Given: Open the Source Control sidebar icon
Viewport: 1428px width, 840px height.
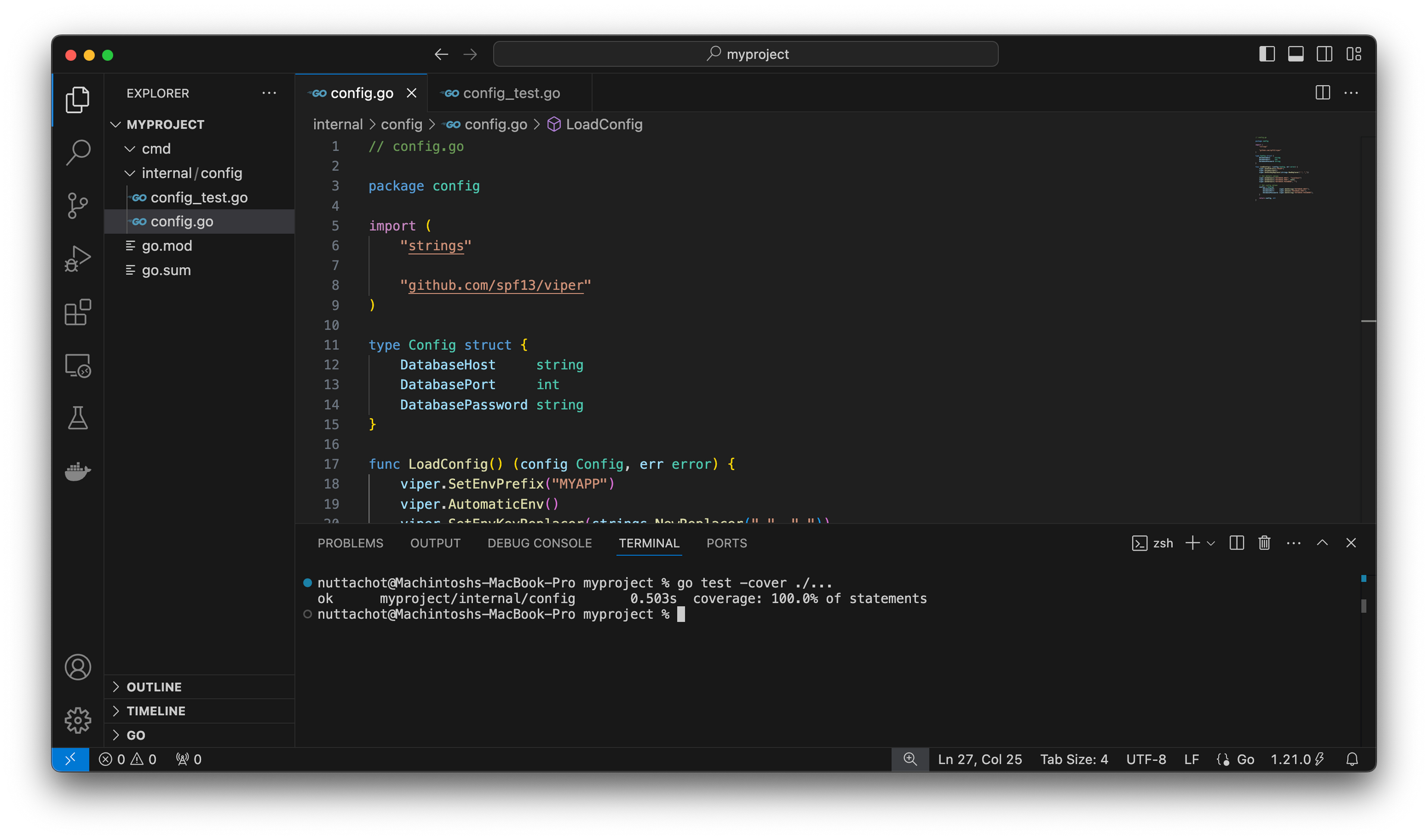Looking at the screenshot, I should [x=77, y=205].
